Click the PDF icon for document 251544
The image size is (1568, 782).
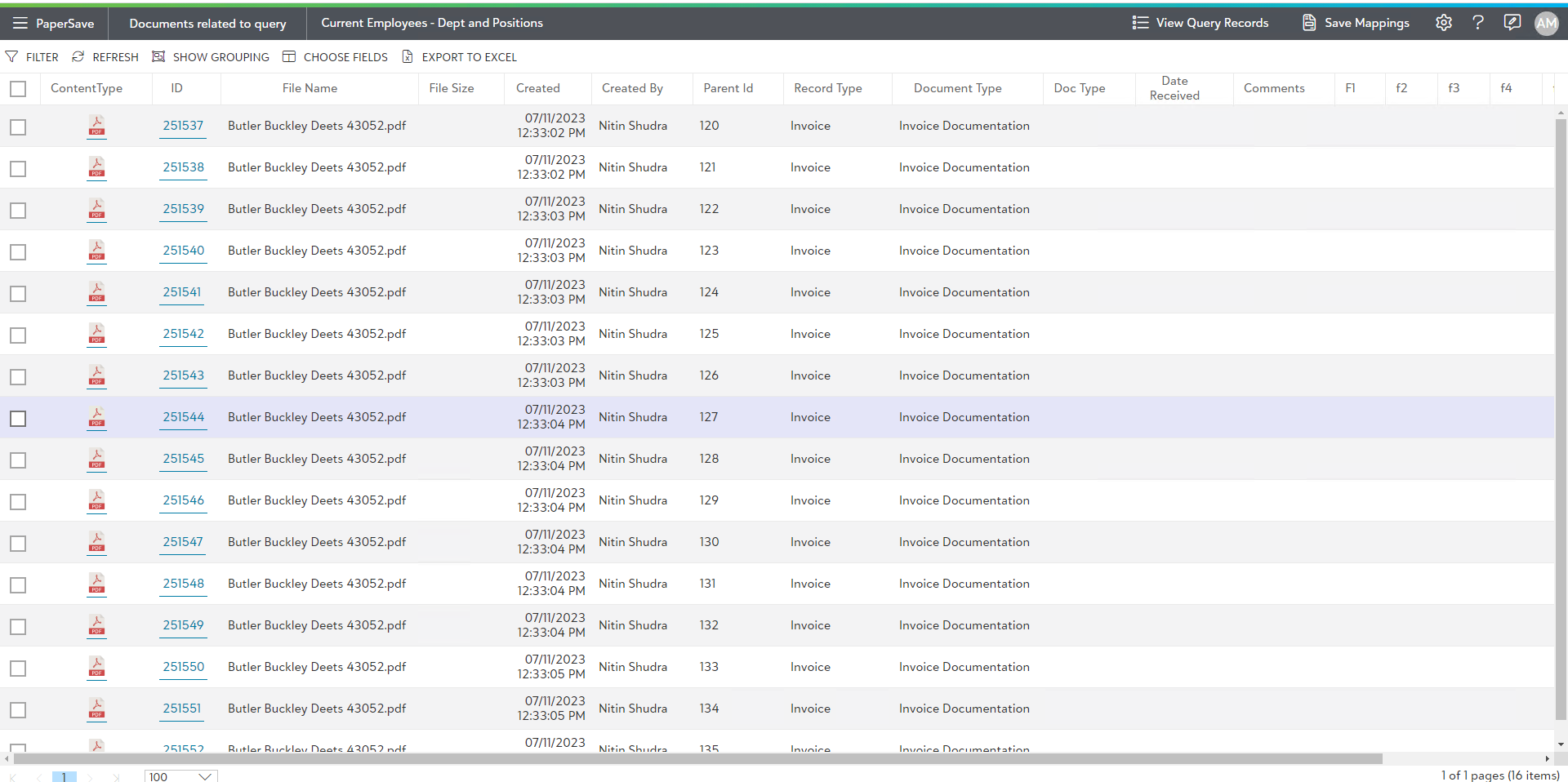(96, 417)
